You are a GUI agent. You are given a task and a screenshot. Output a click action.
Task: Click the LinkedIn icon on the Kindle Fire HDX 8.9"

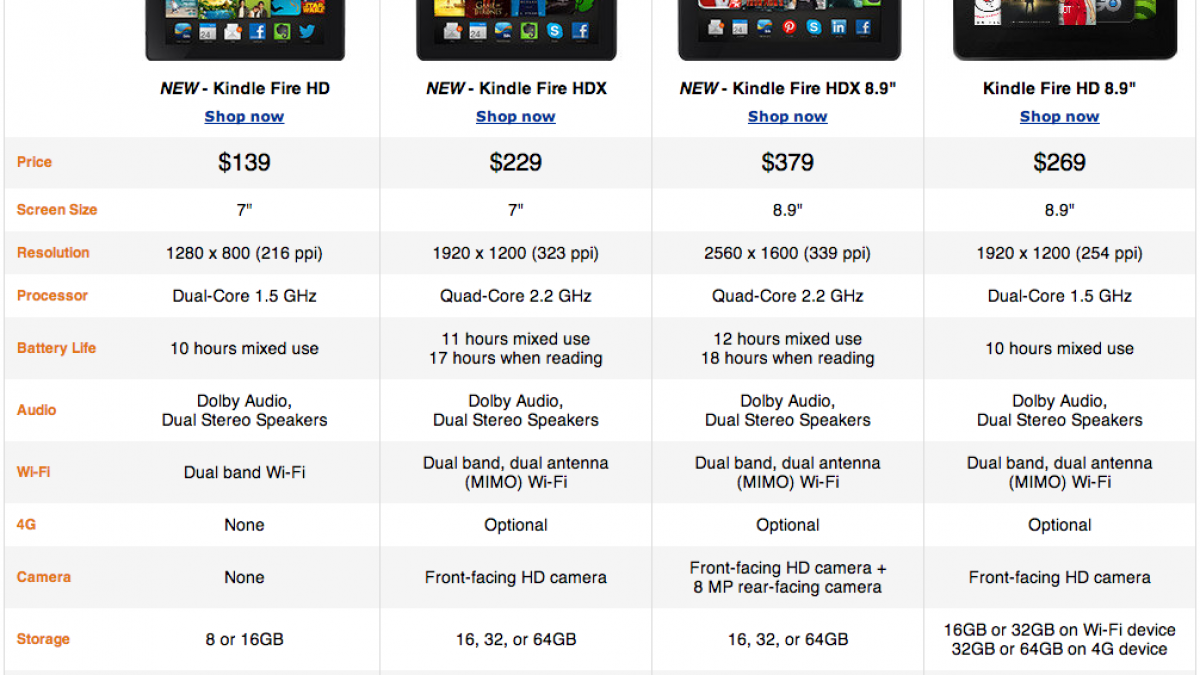click(x=838, y=28)
